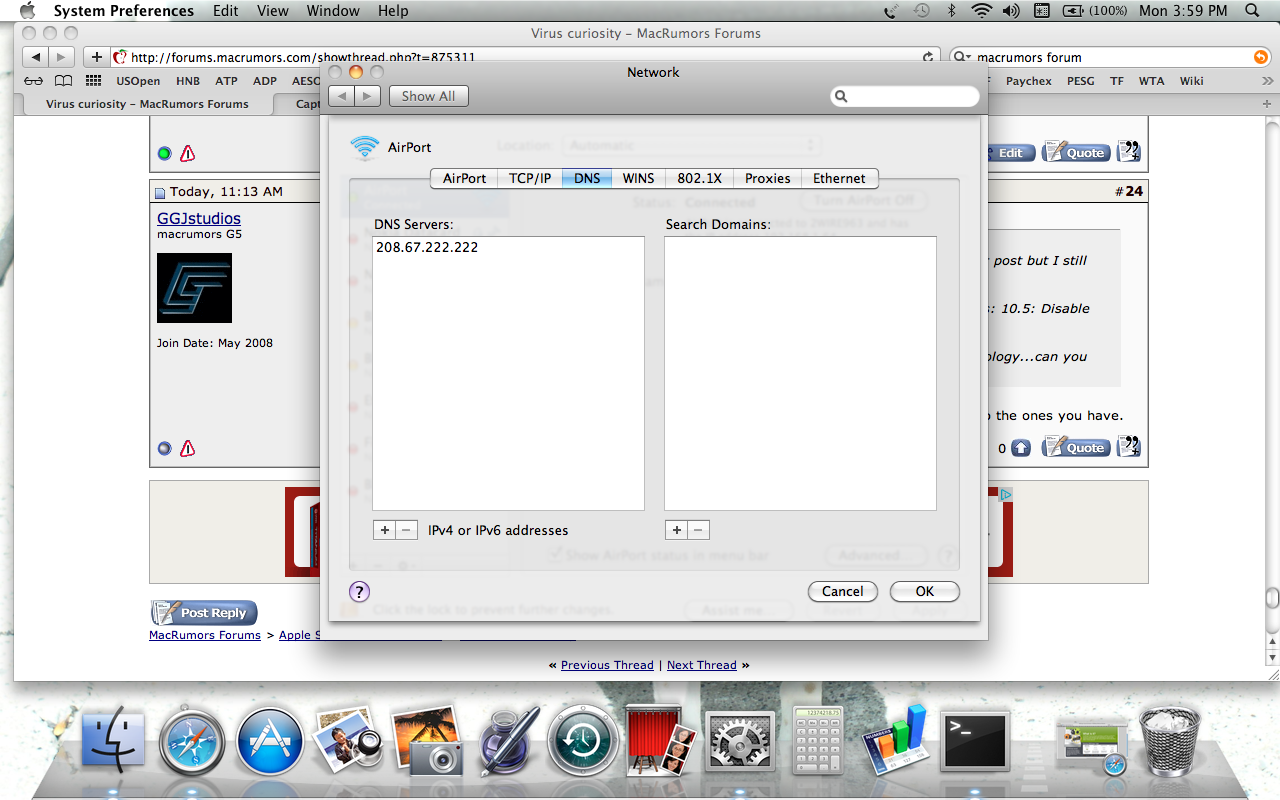Image resolution: width=1280 pixels, height=800 pixels.
Task: Switch to the TCP/IP tab
Action: pos(530,178)
